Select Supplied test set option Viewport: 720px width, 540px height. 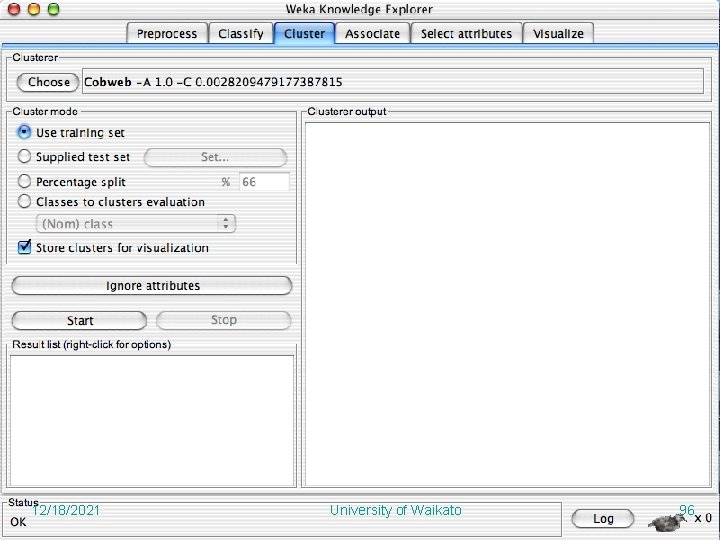point(24,157)
